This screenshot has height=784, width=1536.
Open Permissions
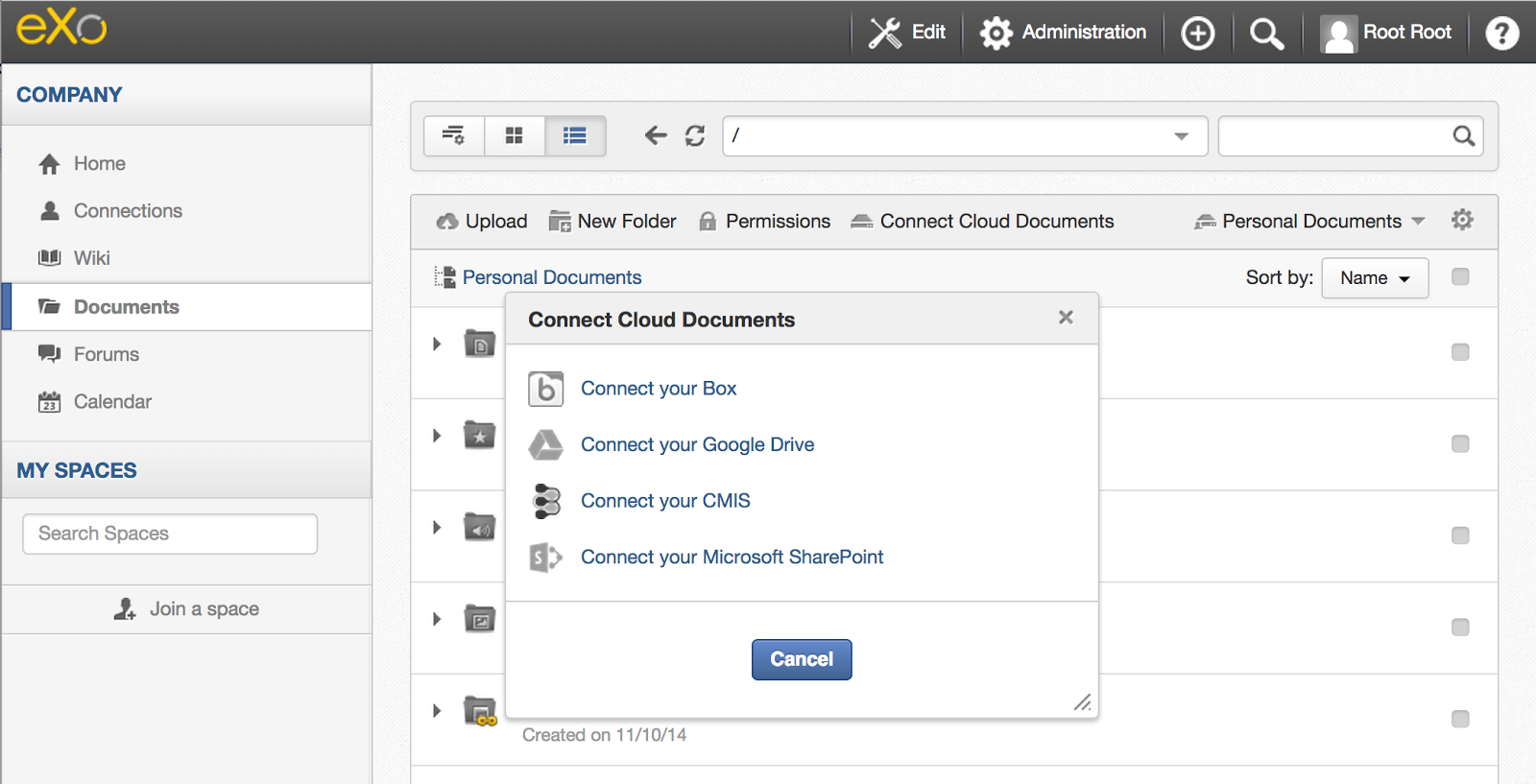pos(764,222)
